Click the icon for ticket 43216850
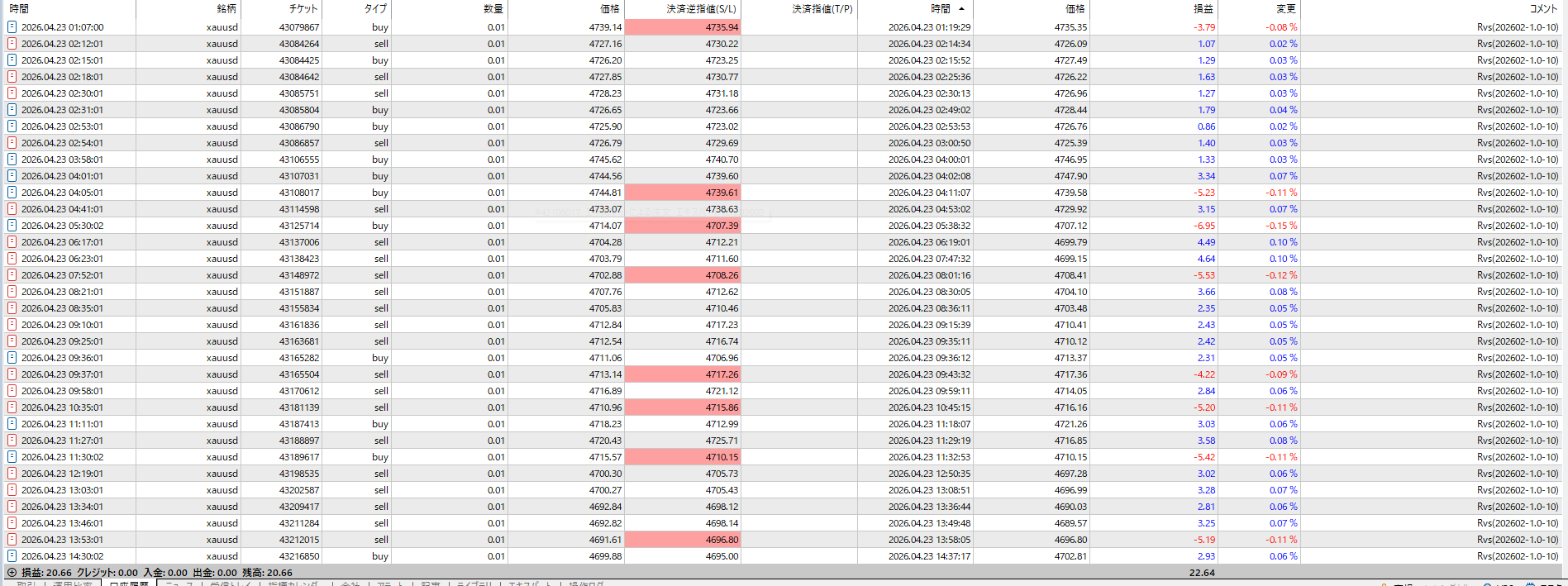The width and height of the screenshot is (1568, 586). click(12, 556)
